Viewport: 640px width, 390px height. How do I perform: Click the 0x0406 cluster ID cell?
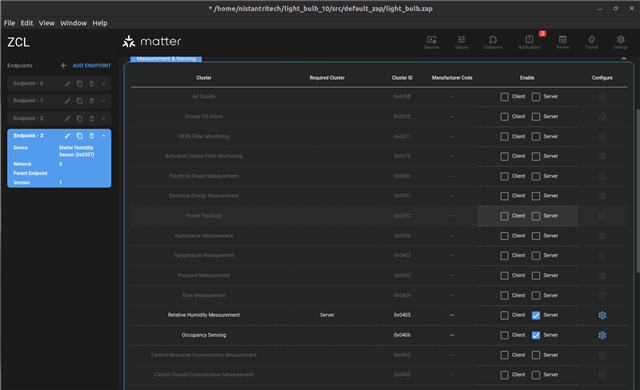[402, 335]
